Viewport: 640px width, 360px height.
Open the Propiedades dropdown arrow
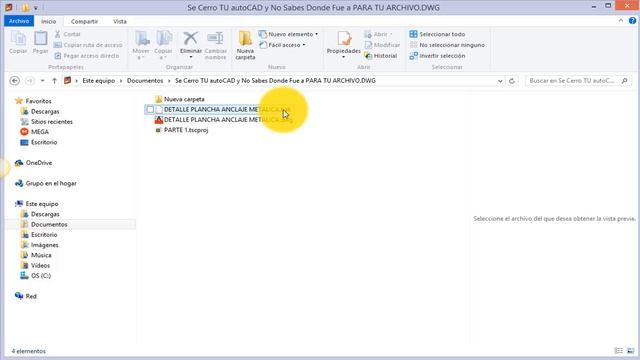(x=344, y=57)
